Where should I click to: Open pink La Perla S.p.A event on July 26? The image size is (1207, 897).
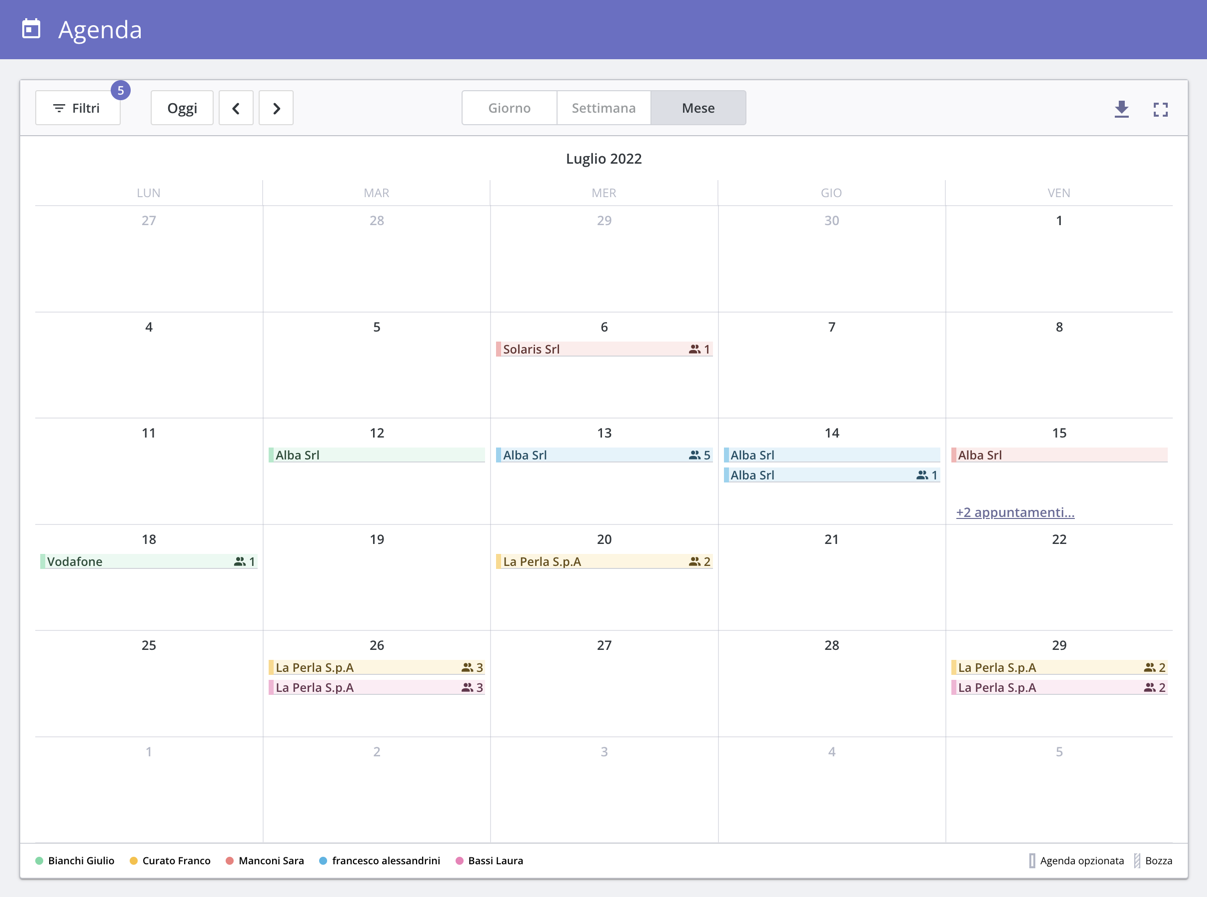tap(360, 688)
